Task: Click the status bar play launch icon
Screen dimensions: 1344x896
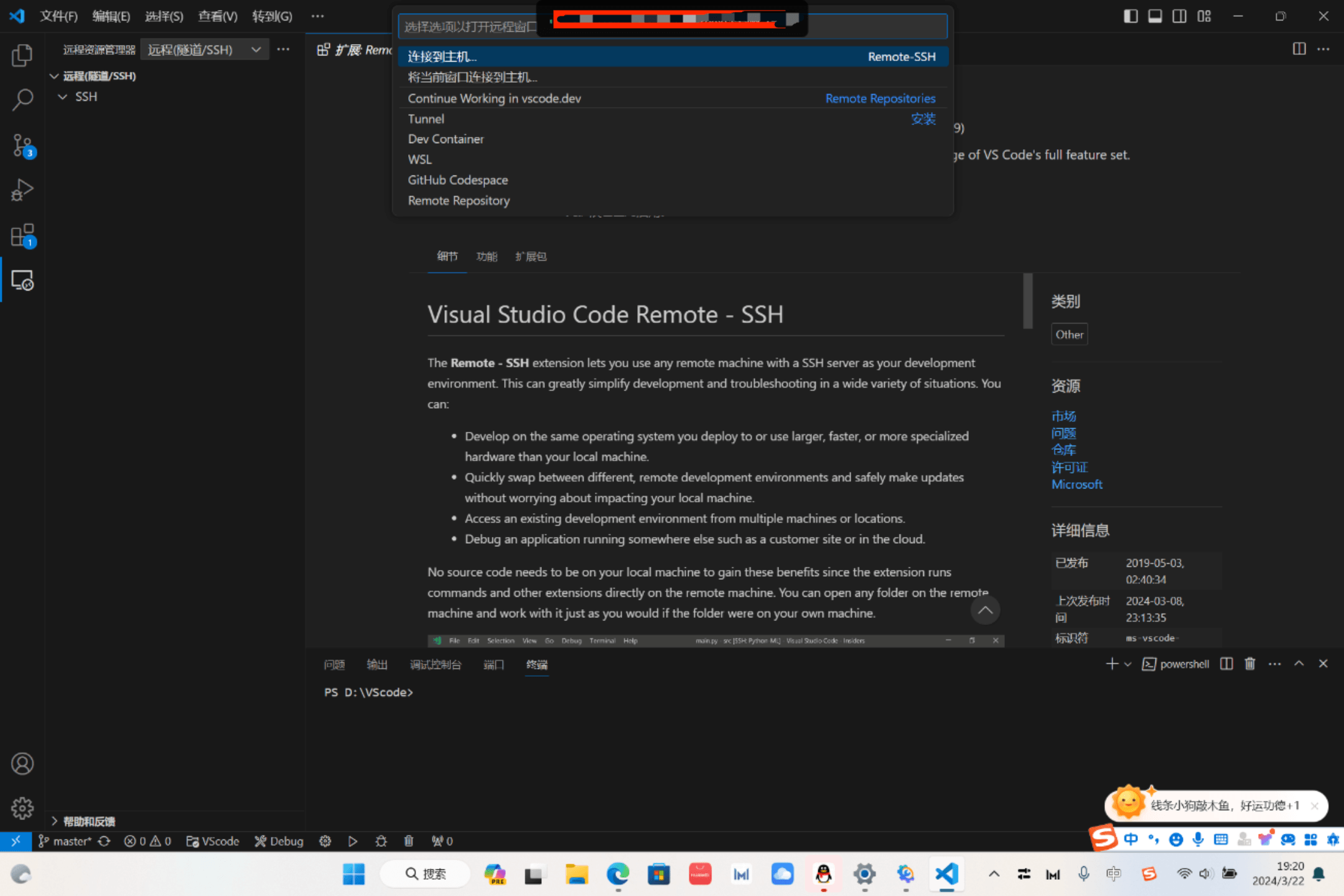Action: click(x=353, y=841)
